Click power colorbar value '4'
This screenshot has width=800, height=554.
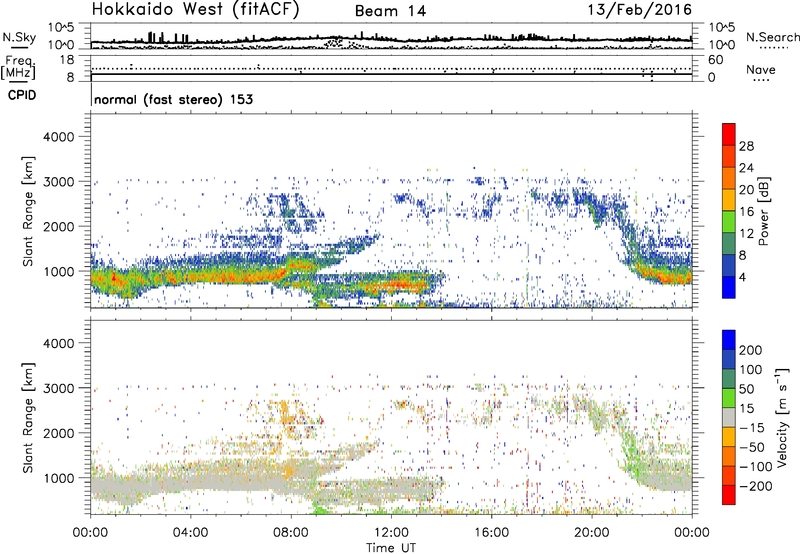point(742,277)
